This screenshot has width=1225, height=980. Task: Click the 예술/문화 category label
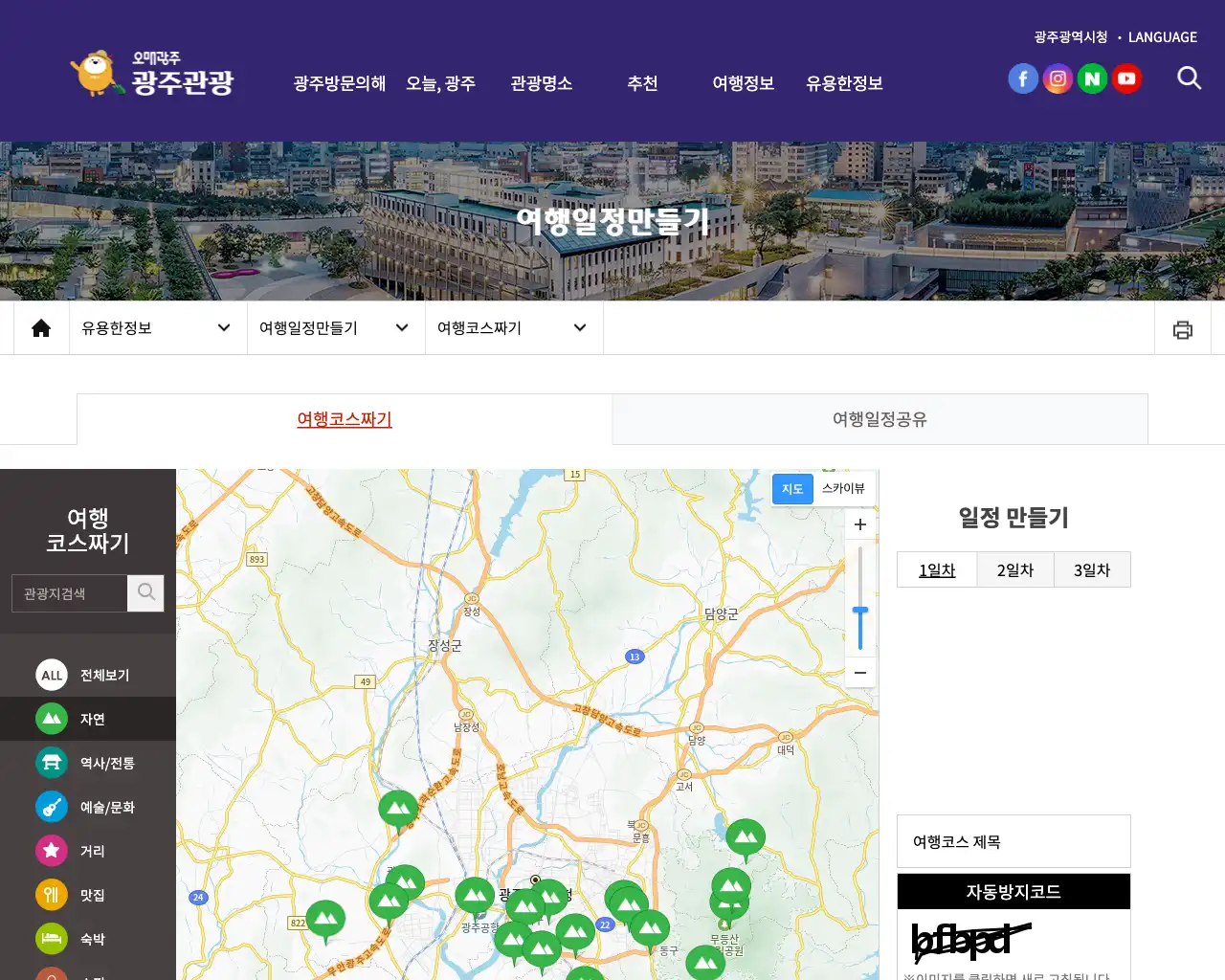click(107, 808)
